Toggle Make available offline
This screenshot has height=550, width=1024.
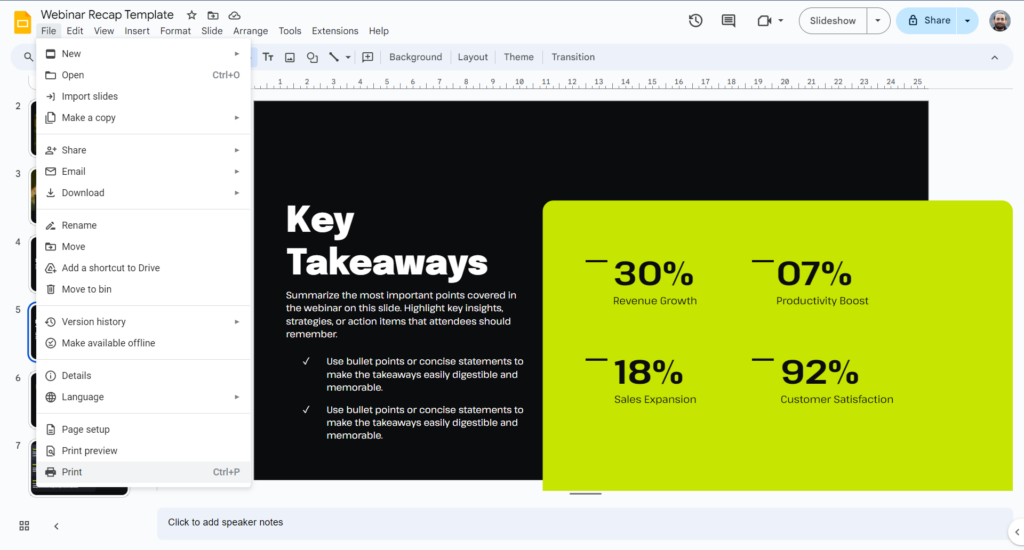click(x=143, y=343)
